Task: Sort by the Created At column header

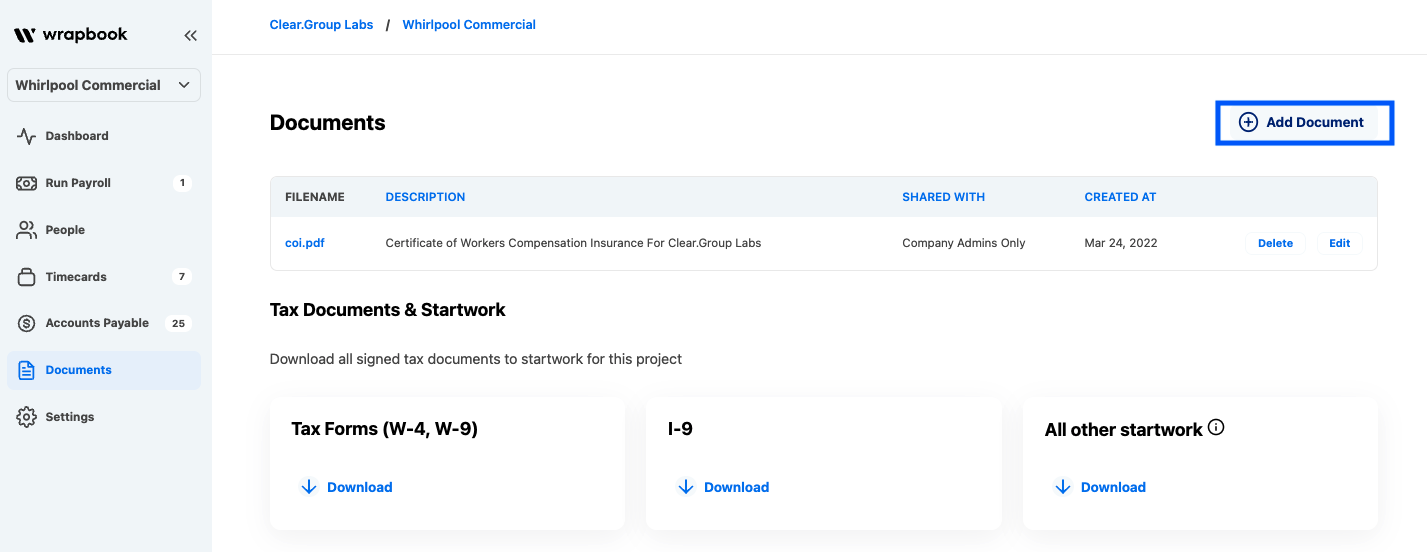Action: tap(1120, 197)
